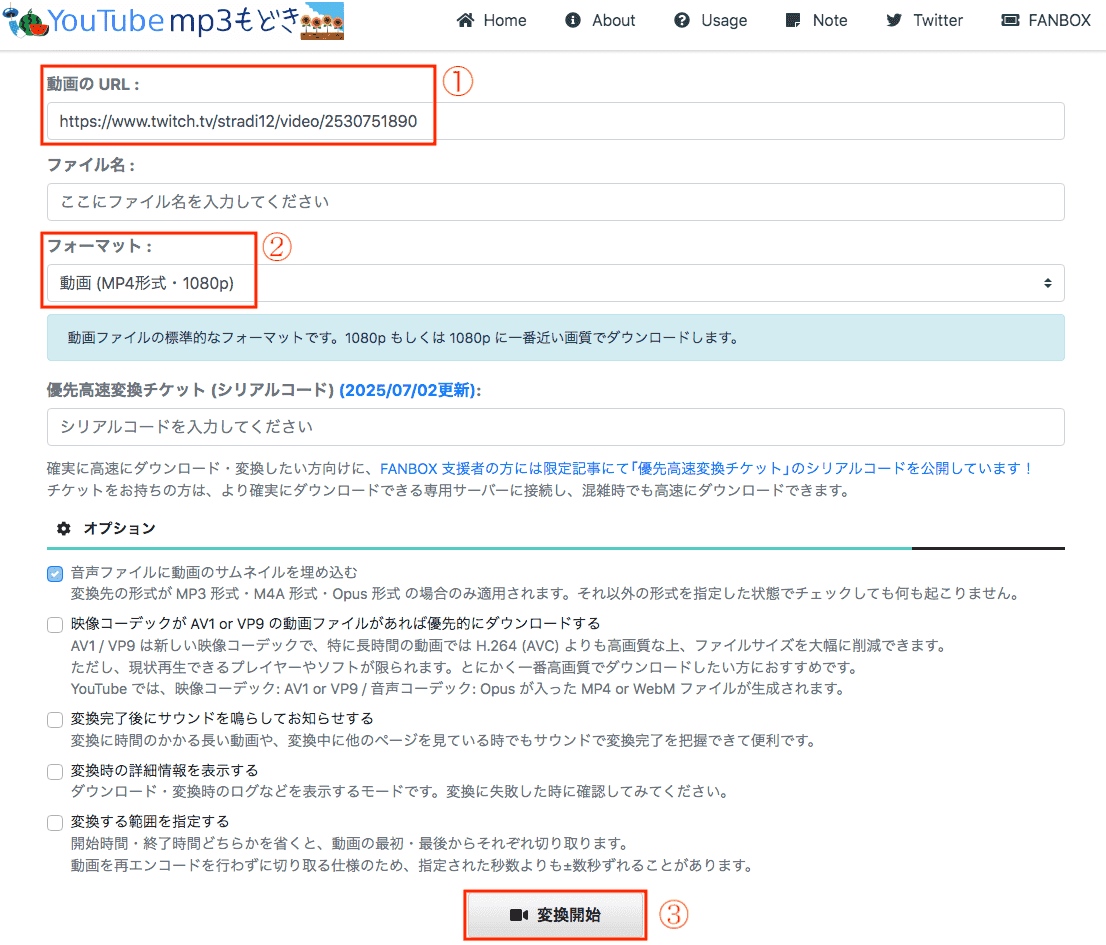
Task: Click the 動画の URL input field
Action: [x=555, y=122]
